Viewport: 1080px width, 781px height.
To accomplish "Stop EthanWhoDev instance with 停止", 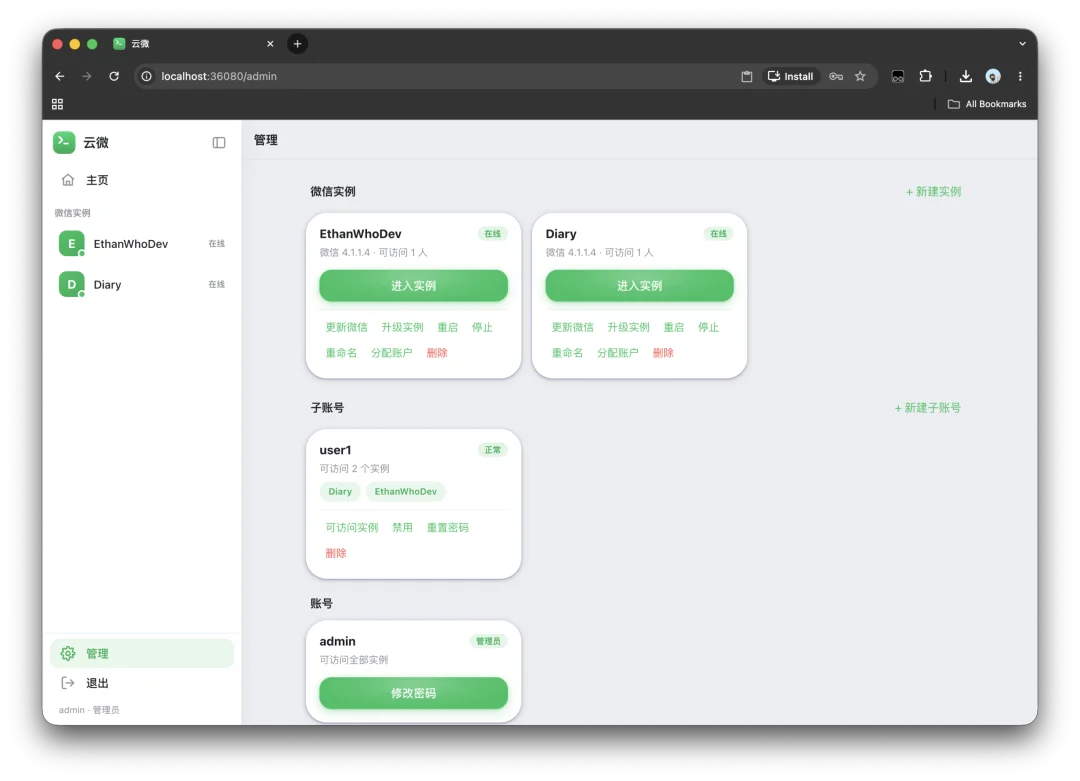I will click(482, 327).
